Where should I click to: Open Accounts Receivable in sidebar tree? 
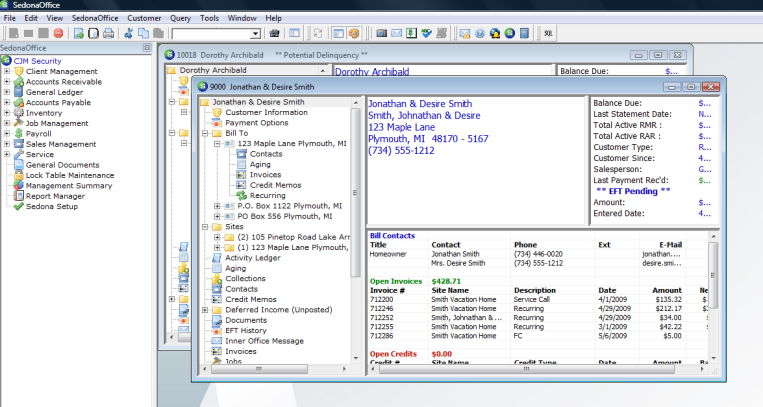pyautogui.click(x=64, y=82)
